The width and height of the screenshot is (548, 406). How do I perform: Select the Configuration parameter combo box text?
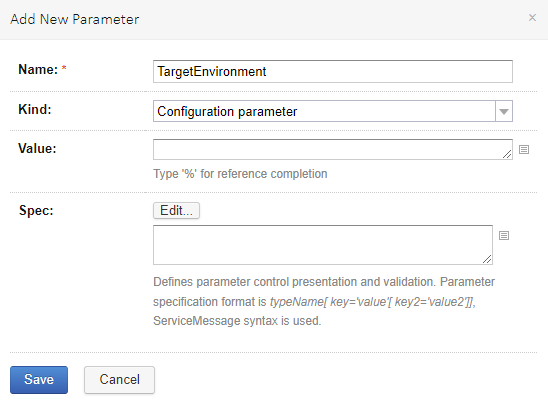click(227, 111)
